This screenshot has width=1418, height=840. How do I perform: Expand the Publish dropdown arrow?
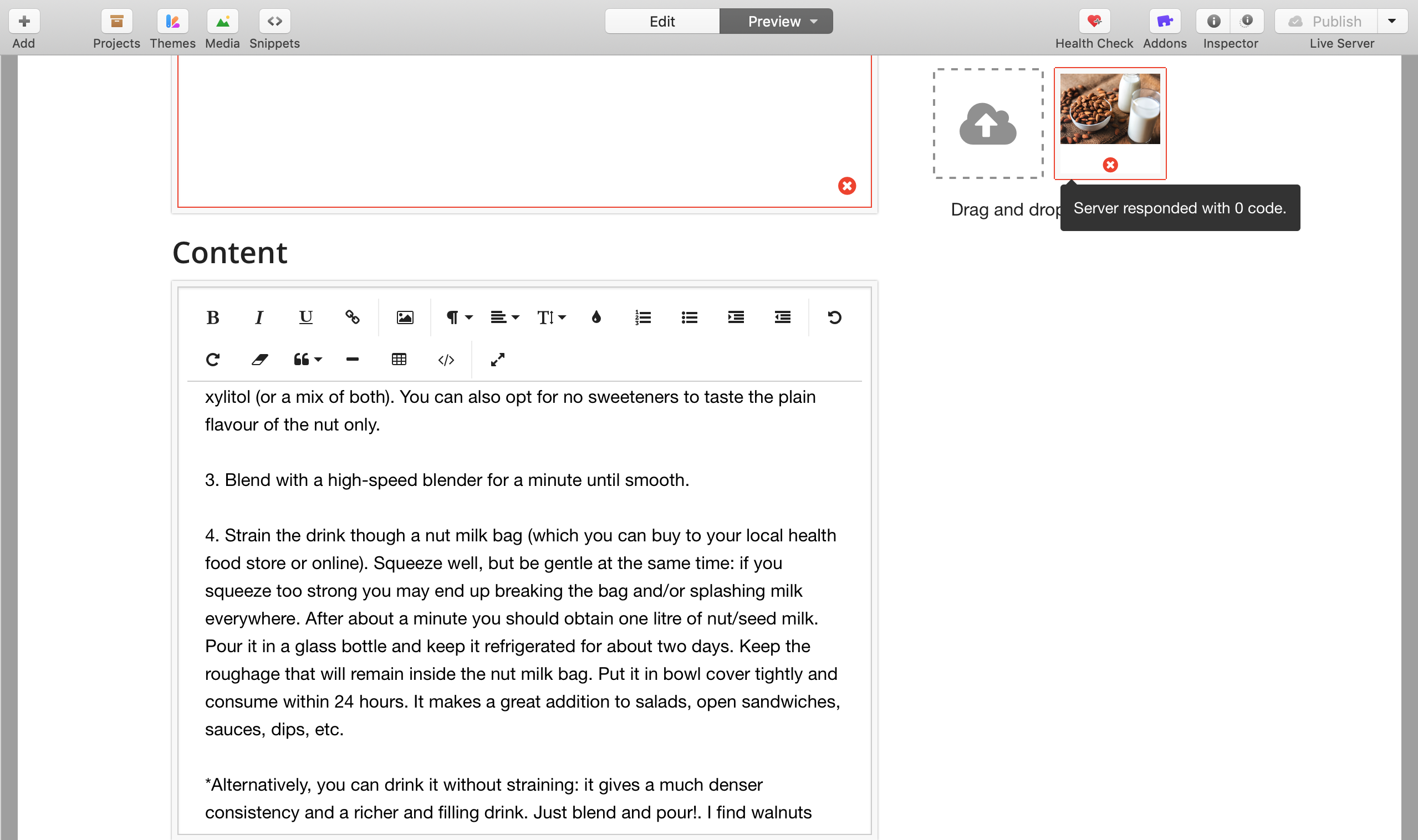click(1391, 22)
